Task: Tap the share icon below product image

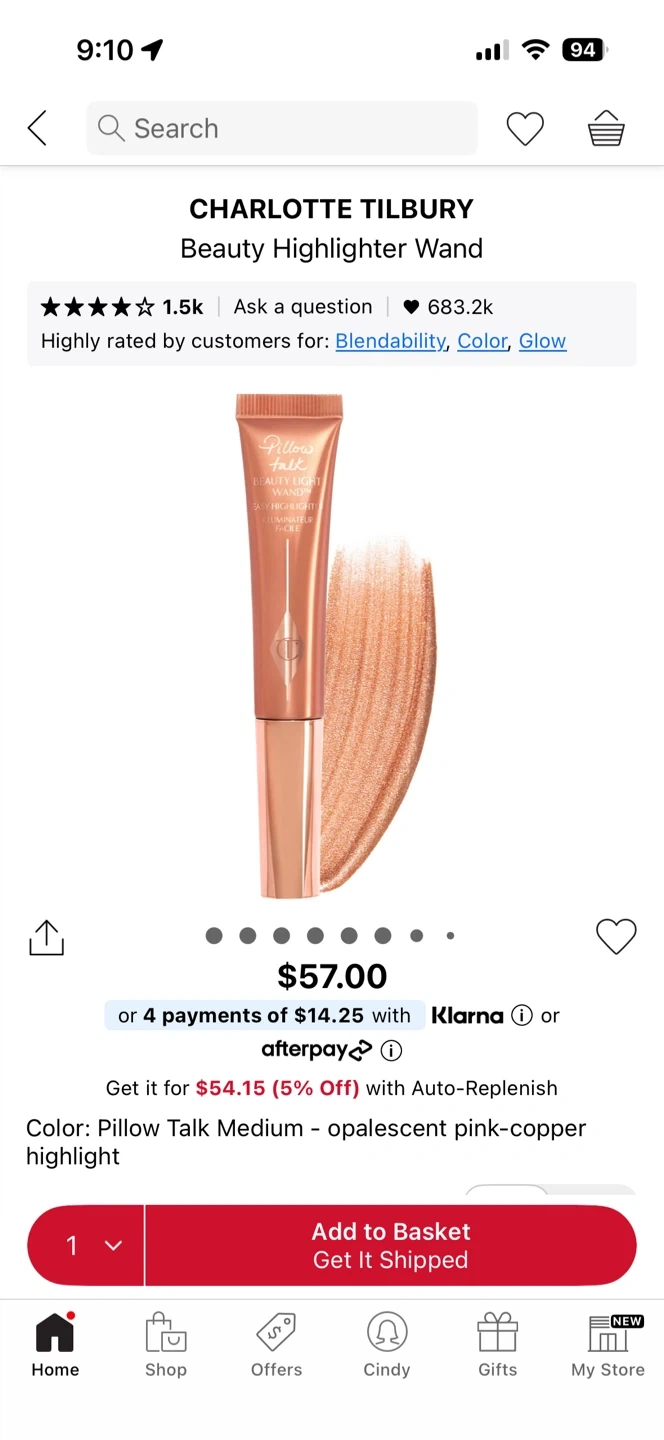Action: coord(46,937)
